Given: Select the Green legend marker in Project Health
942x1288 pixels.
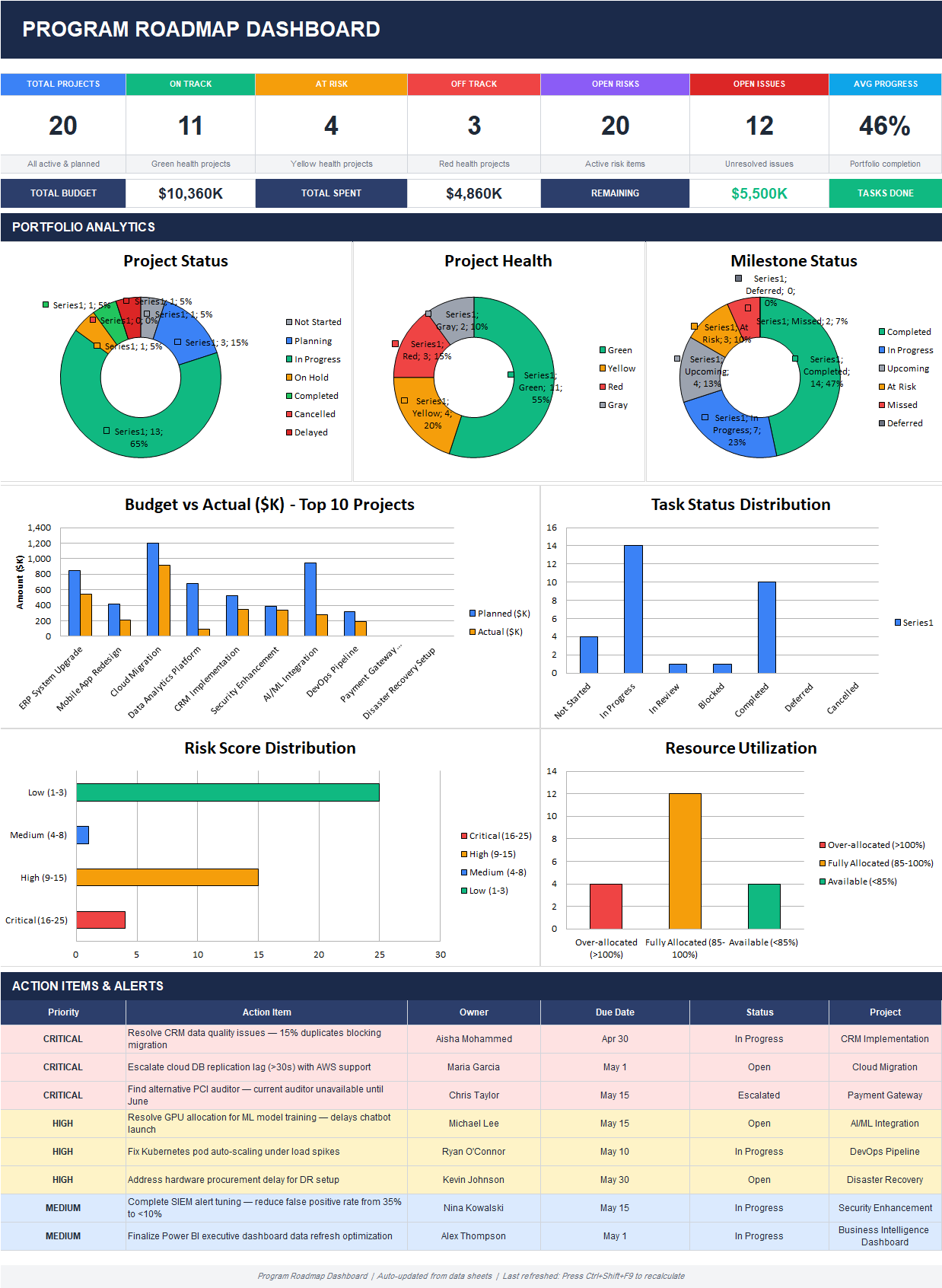Looking at the screenshot, I should (x=603, y=350).
